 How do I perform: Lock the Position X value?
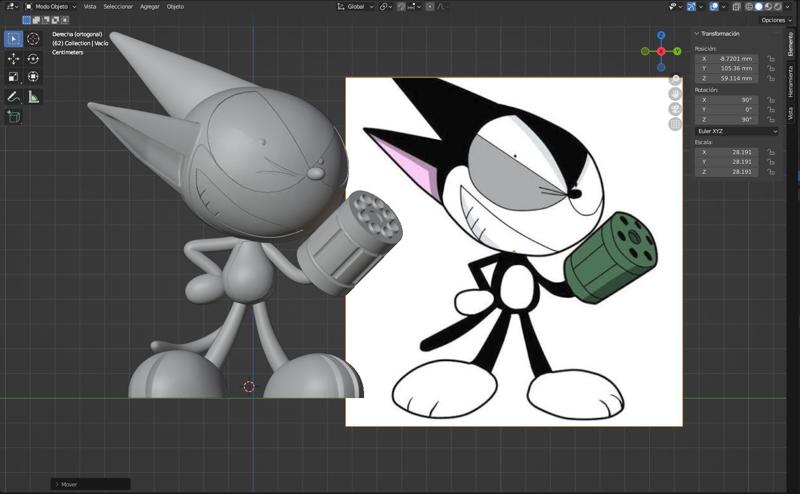tap(770, 59)
